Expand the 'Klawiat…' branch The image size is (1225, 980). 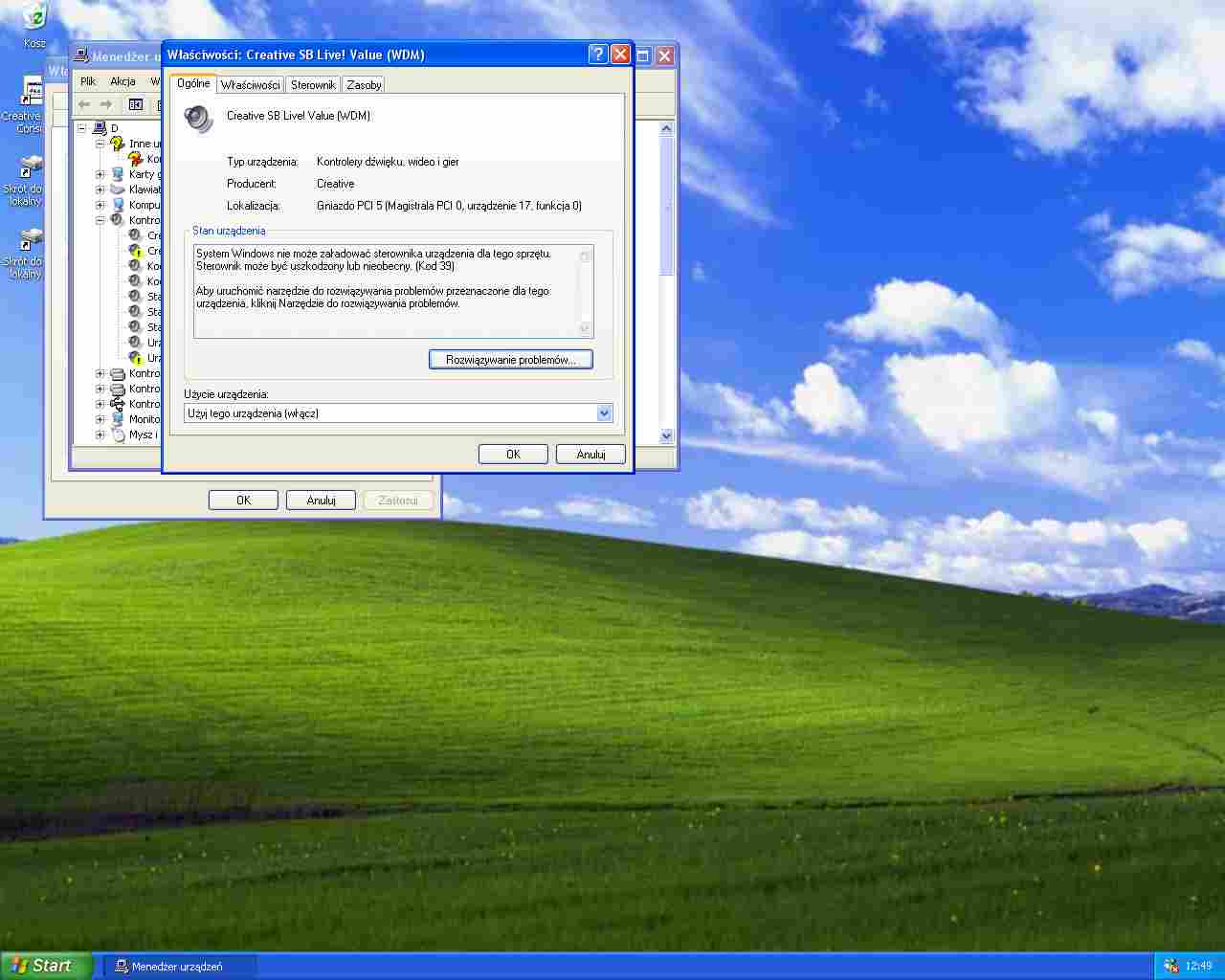coord(100,189)
